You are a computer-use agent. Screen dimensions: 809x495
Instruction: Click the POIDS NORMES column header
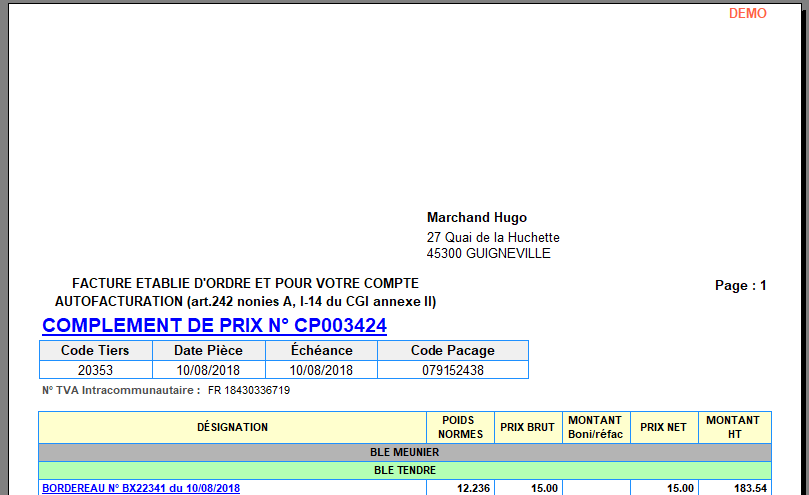pyautogui.click(x=456, y=427)
